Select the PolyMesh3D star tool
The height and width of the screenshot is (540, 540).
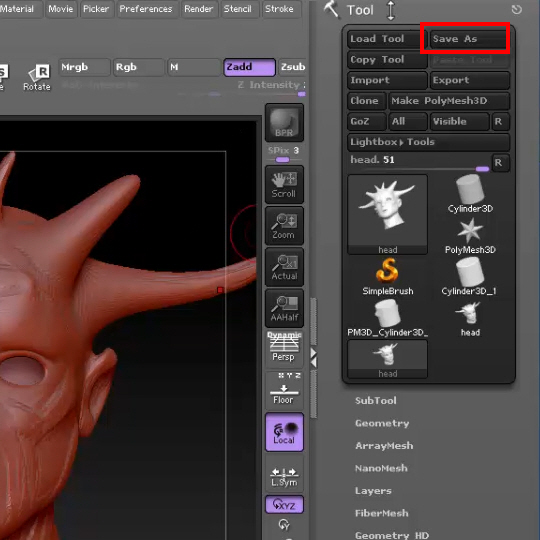(x=470, y=236)
